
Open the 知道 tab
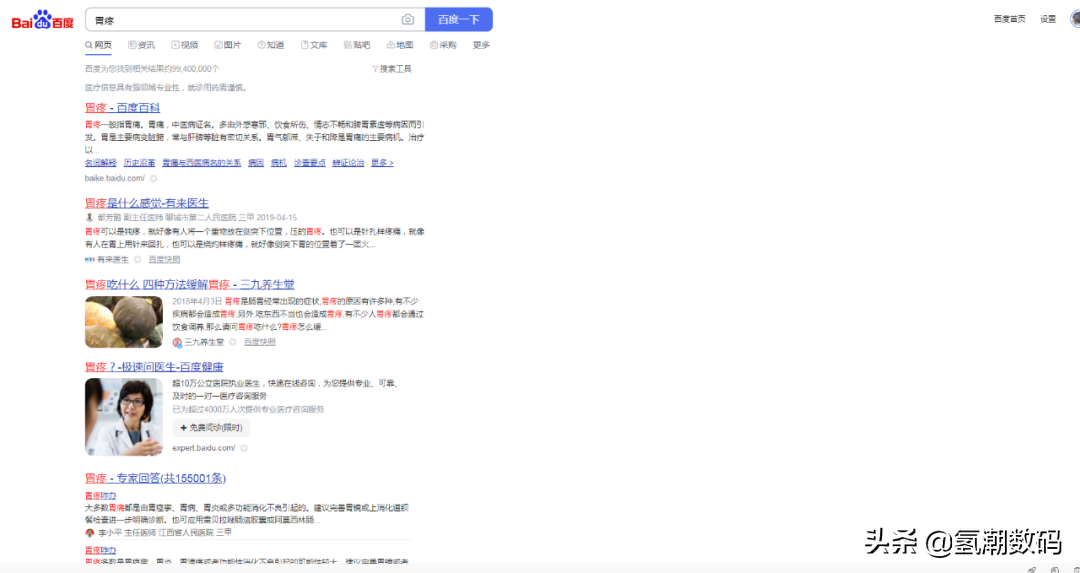(x=271, y=45)
